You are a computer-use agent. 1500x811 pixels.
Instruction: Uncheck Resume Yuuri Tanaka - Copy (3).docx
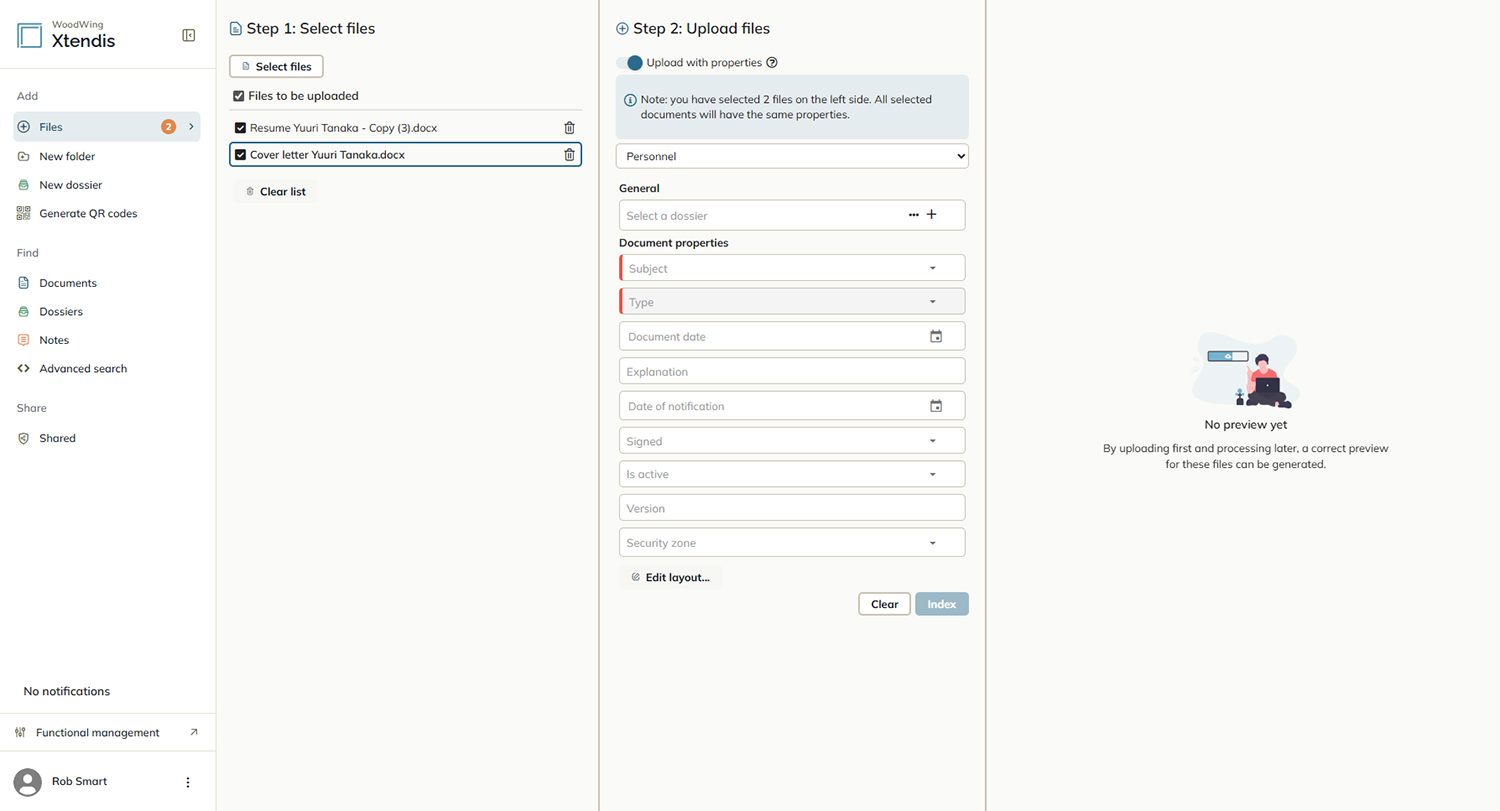pos(240,128)
